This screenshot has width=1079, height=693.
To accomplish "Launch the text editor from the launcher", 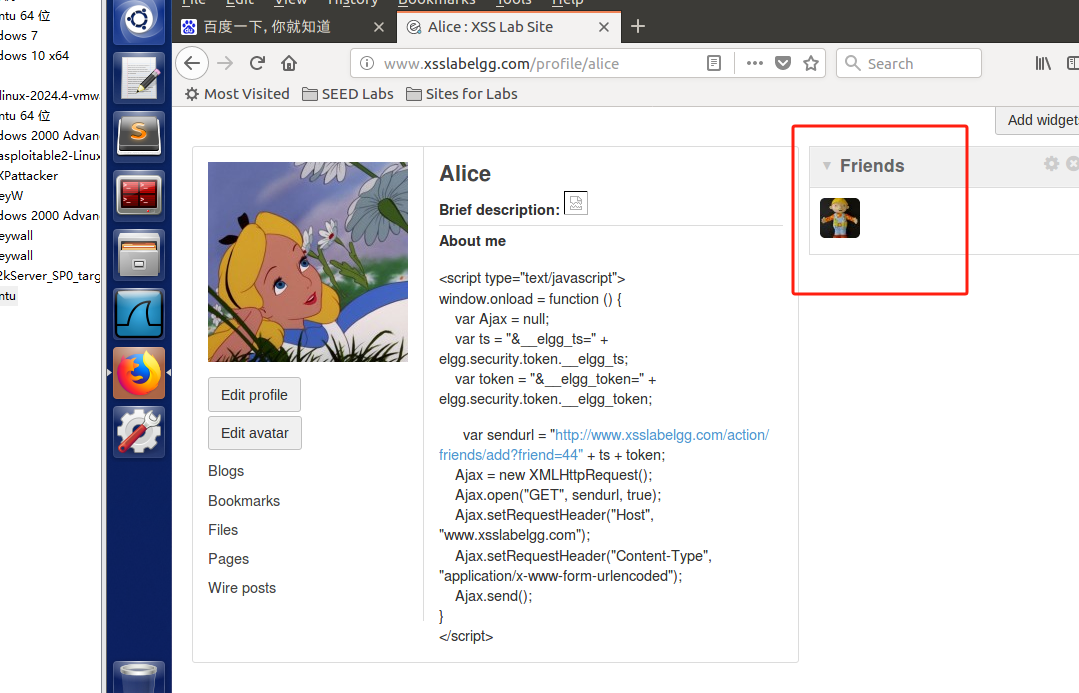I will click(x=139, y=77).
